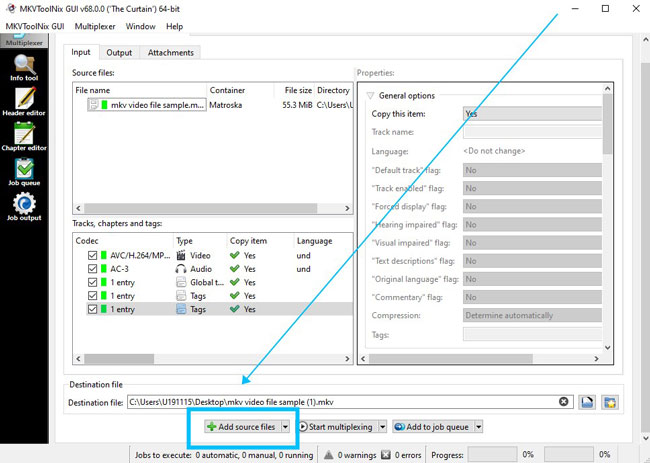This screenshot has width=650, height=463.
Task: Uncheck the Global tags 1 entry checkbox
Action: tap(92, 282)
